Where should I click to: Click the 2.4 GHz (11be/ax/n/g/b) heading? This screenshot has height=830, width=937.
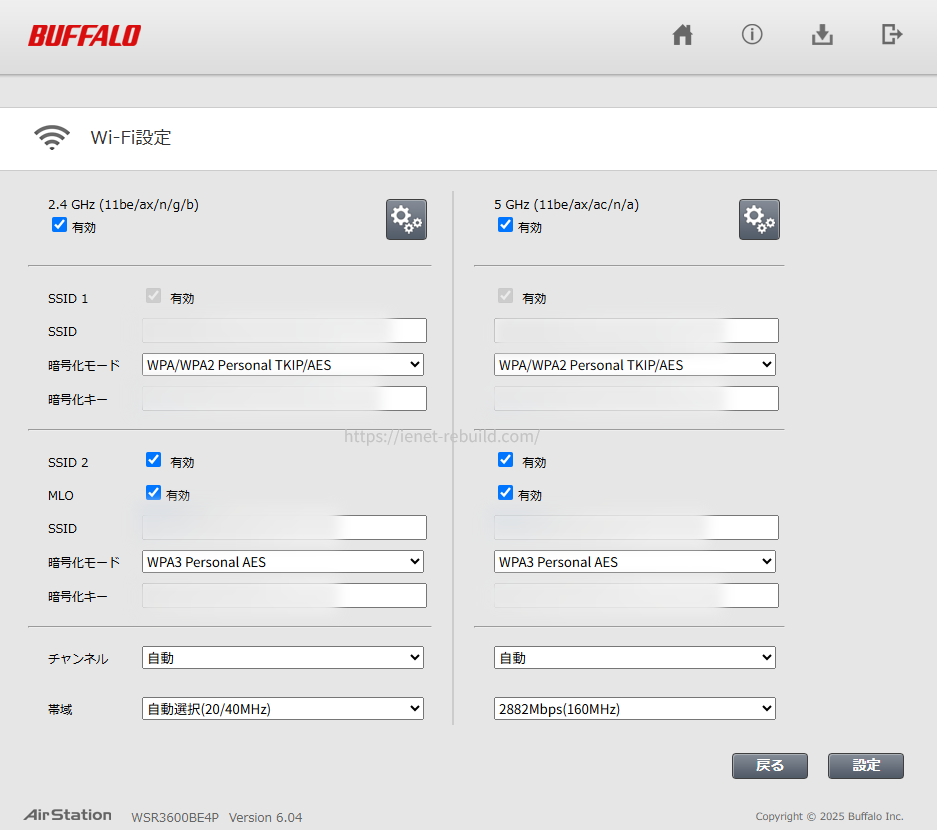[123, 204]
